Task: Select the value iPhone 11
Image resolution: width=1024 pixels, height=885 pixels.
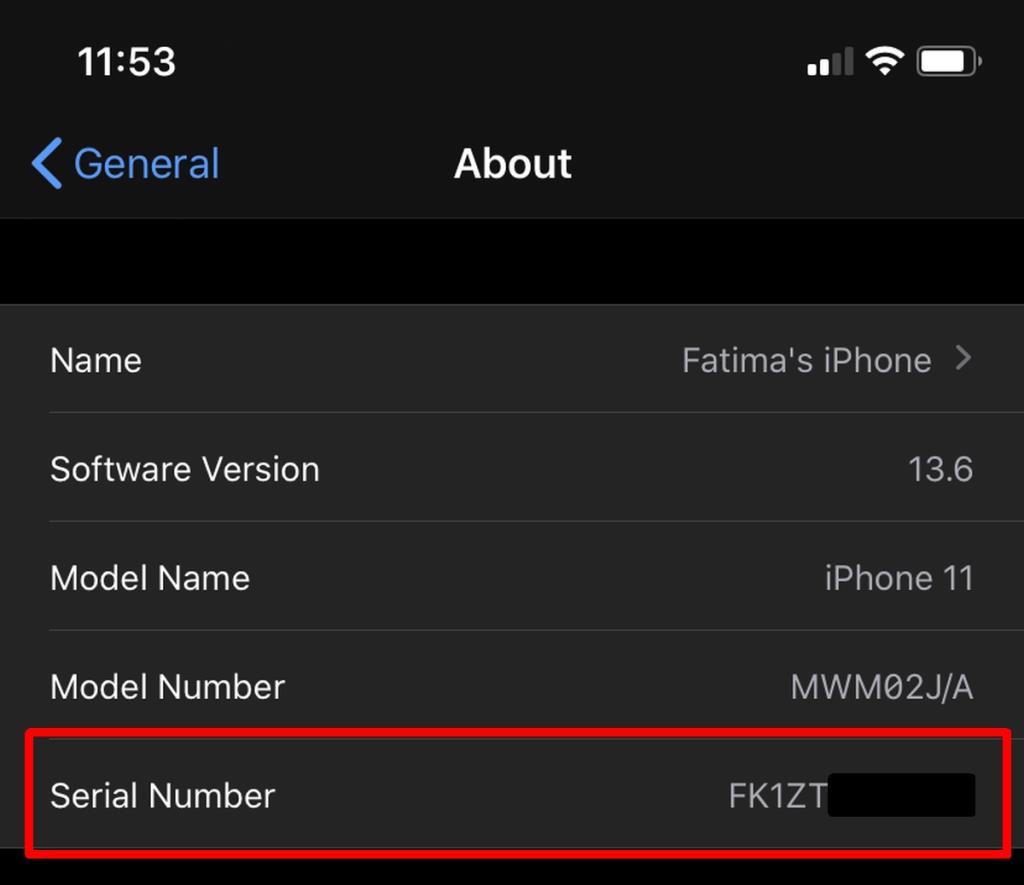Action: coord(899,578)
